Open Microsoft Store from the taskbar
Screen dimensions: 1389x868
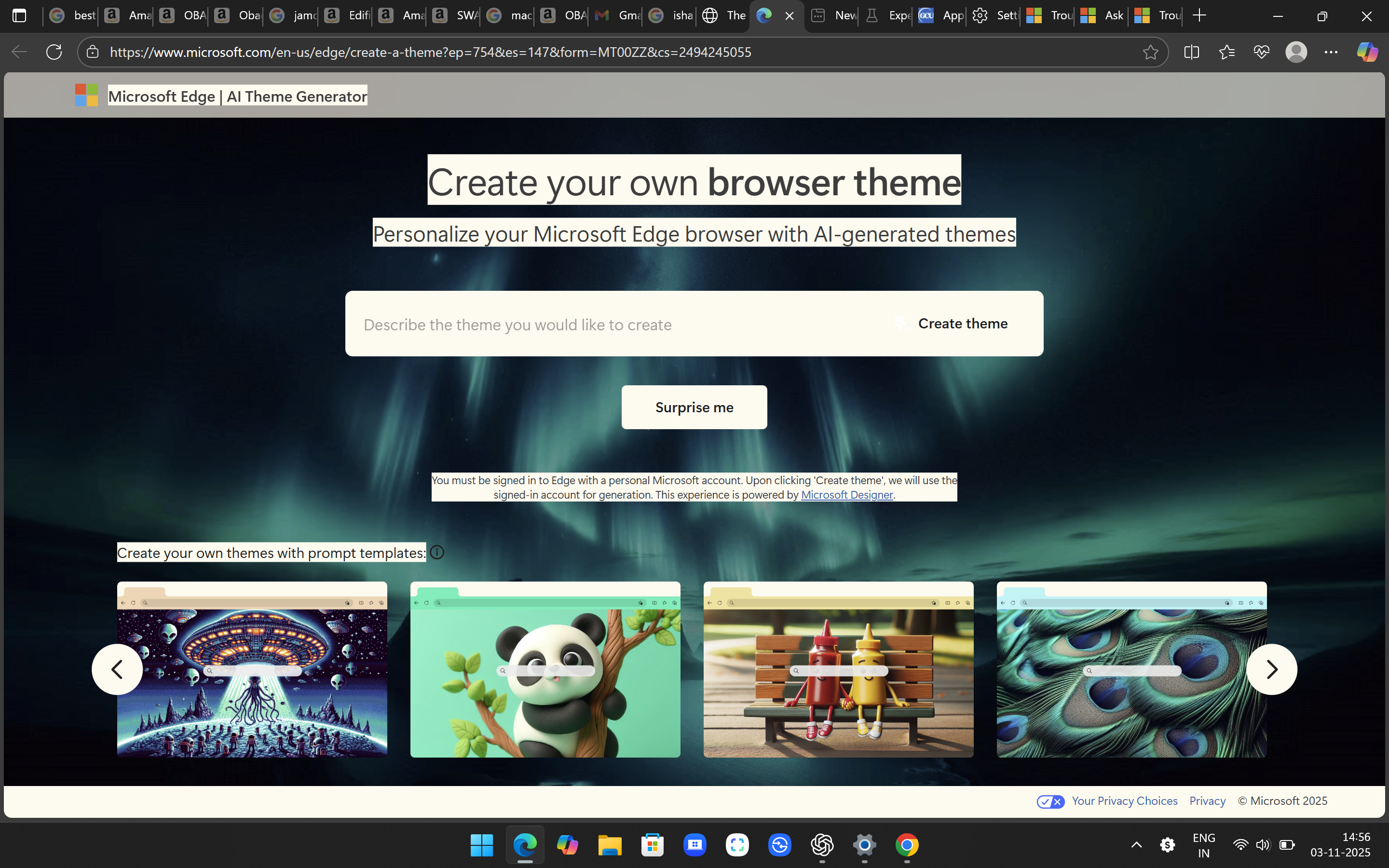tap(652, 844)
